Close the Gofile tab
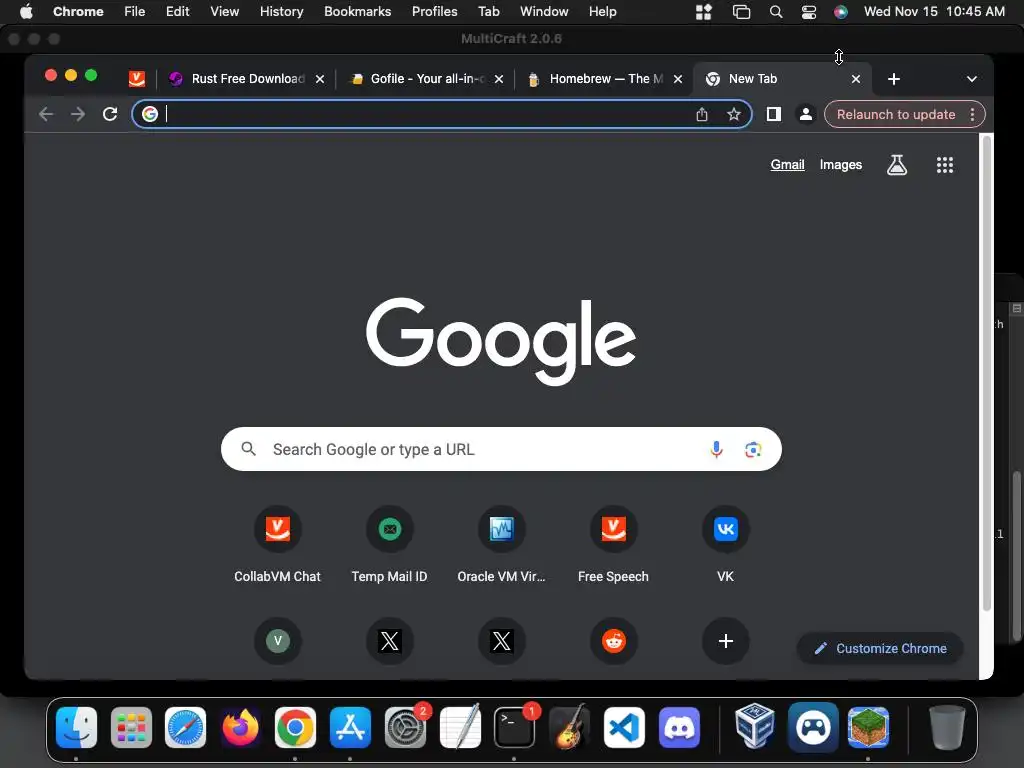Screen dimensions: 1024x768 coord(499,79)
